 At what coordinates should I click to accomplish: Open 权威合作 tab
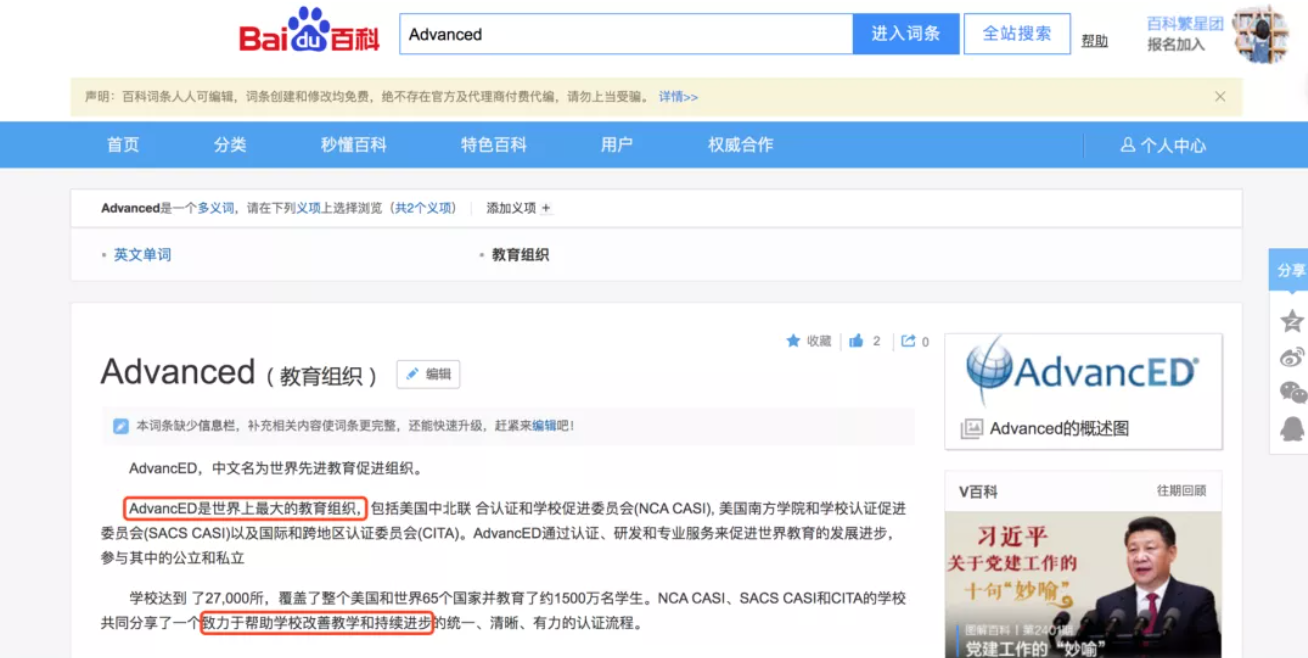coord(741,145)
